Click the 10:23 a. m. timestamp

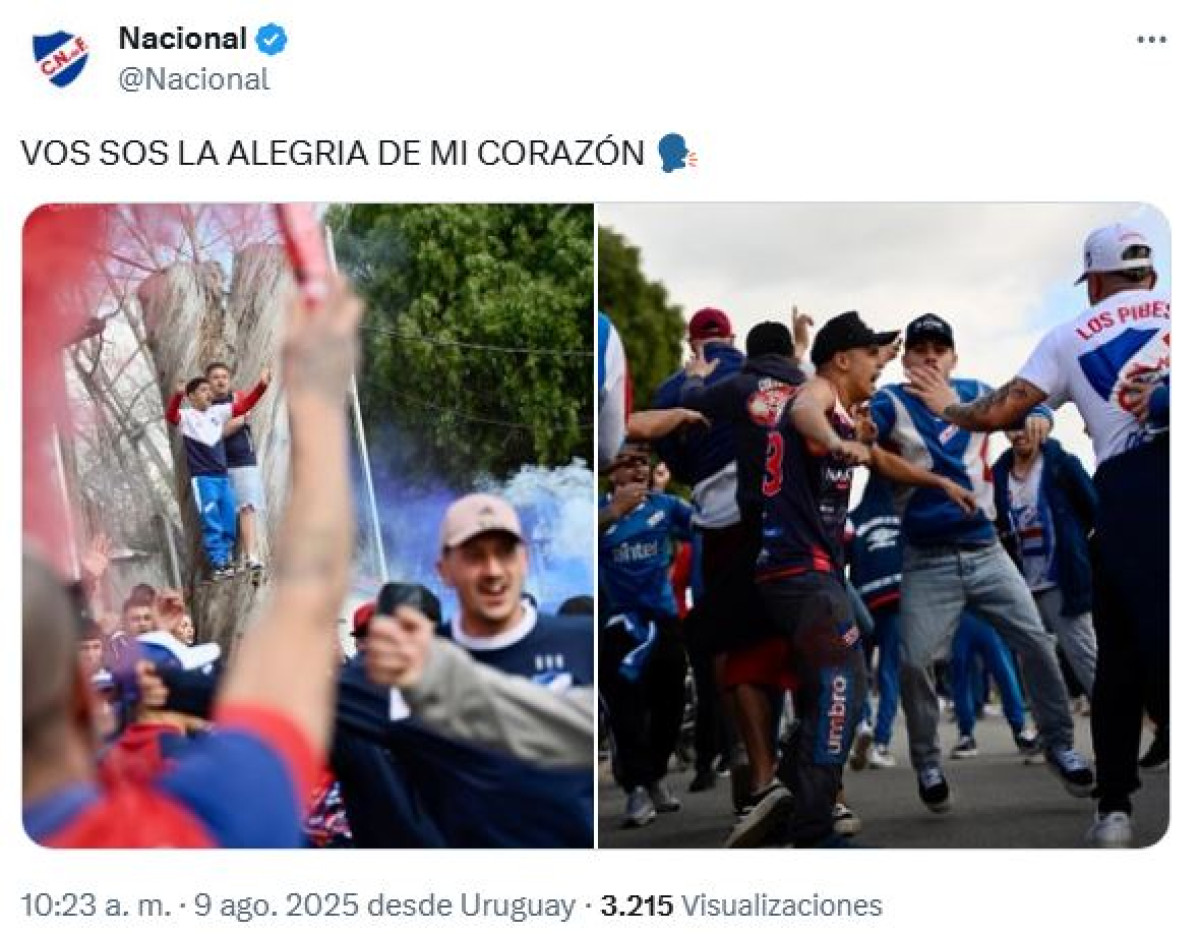point(94,906)
